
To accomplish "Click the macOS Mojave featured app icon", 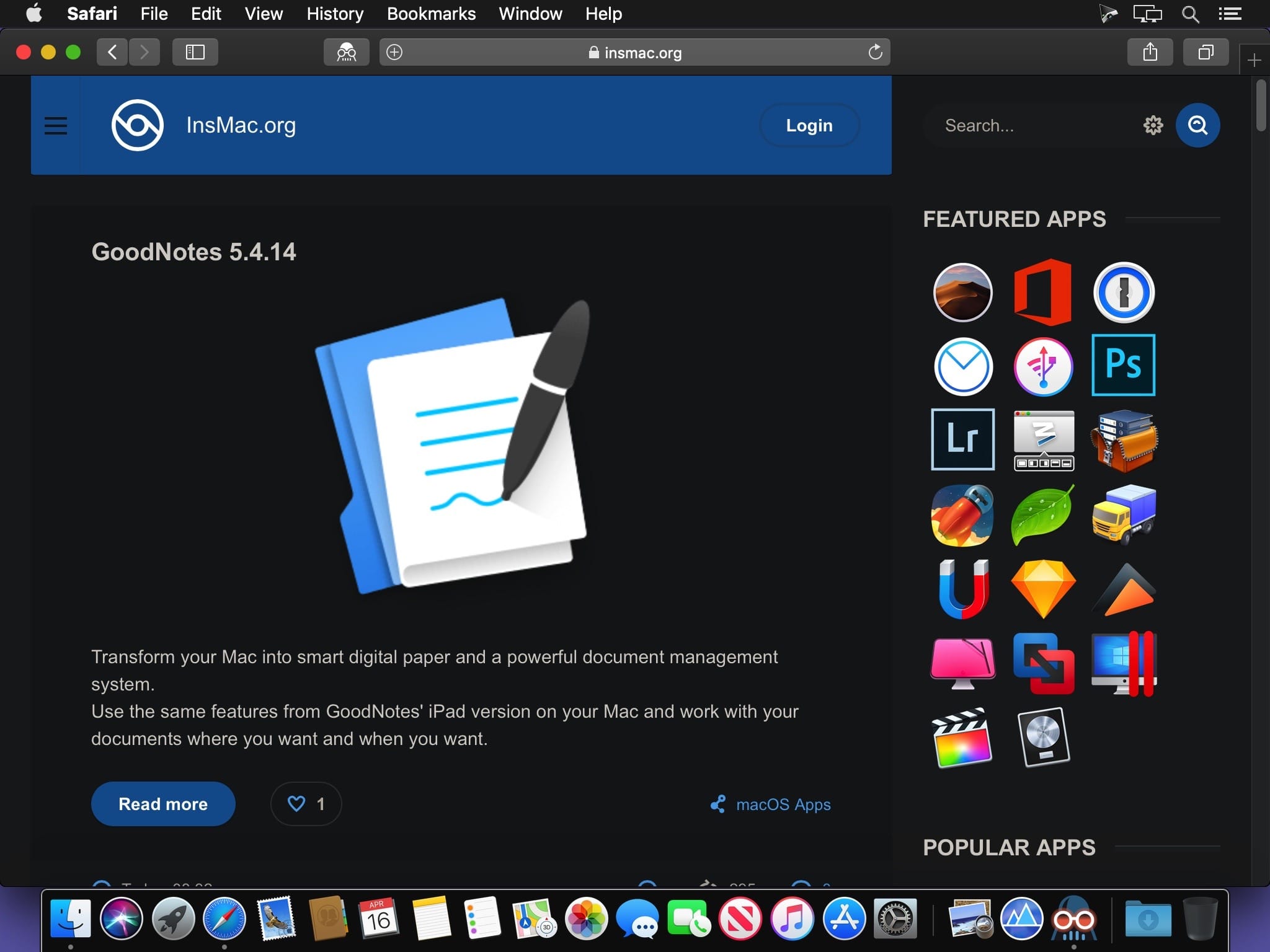I will coord(962,292).
